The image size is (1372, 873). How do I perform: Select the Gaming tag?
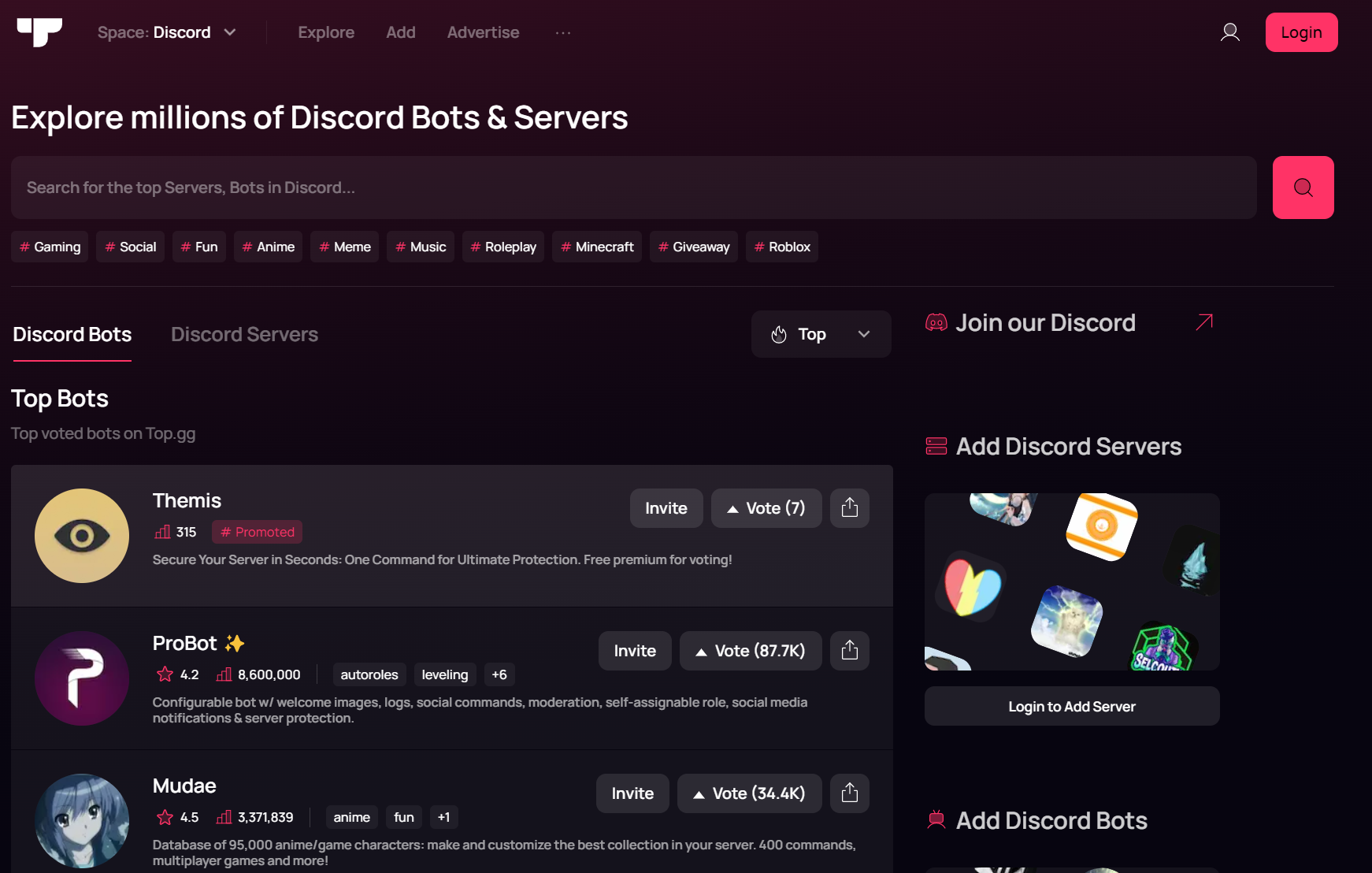tap(50, 247)
